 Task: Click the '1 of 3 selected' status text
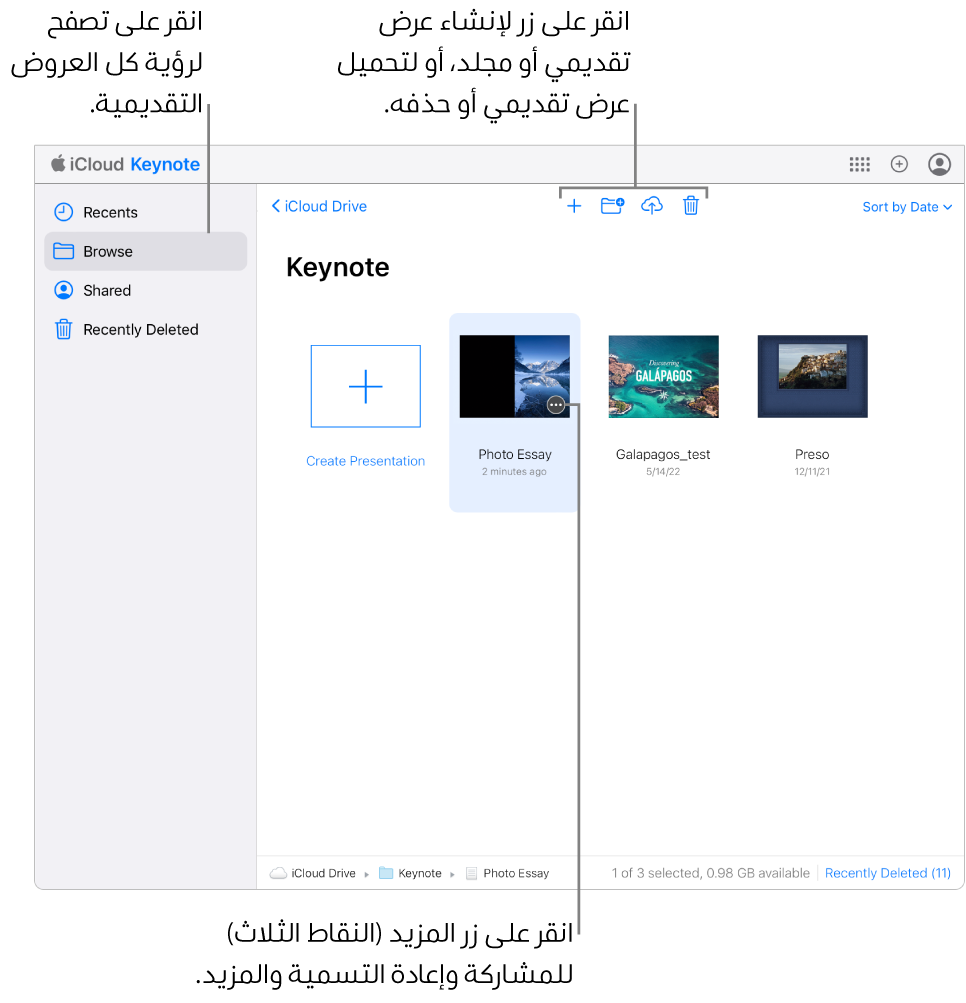pyautogui.click(x=710, y=873)
